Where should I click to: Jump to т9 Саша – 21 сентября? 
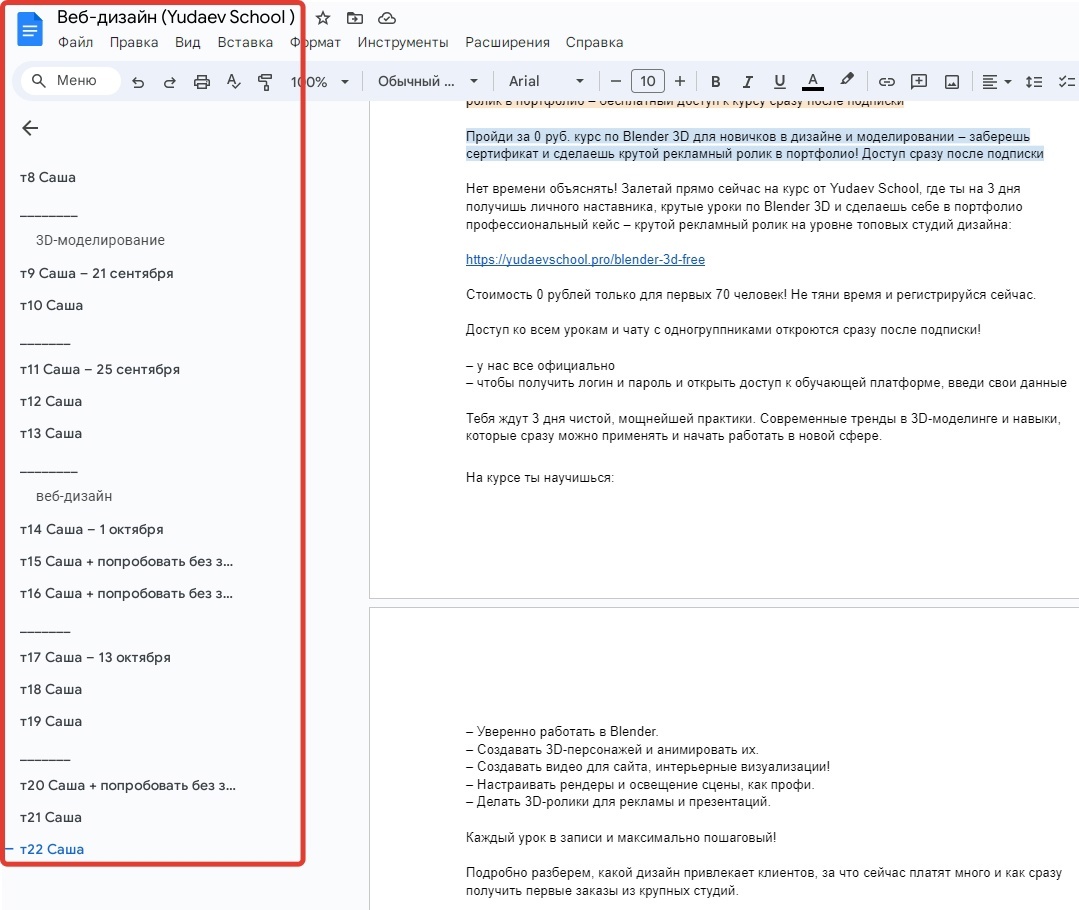(x=96, y=273)
